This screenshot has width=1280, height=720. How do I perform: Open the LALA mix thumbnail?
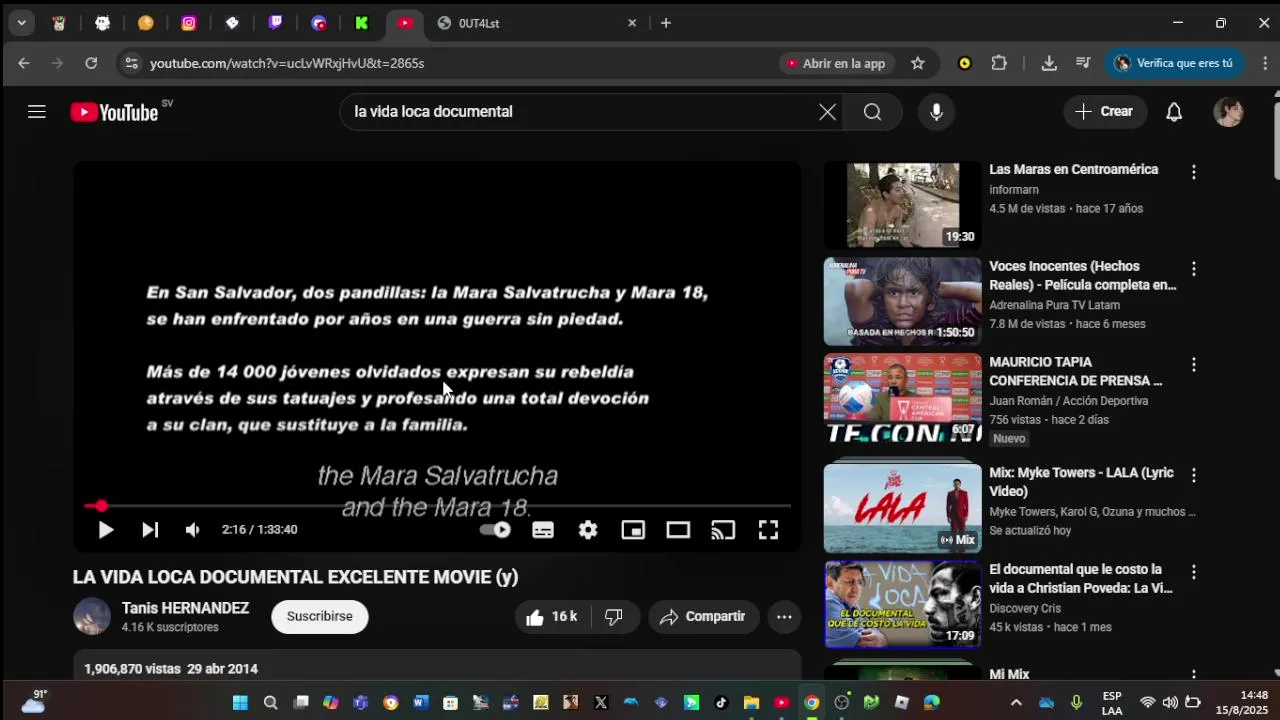[903, 508]
